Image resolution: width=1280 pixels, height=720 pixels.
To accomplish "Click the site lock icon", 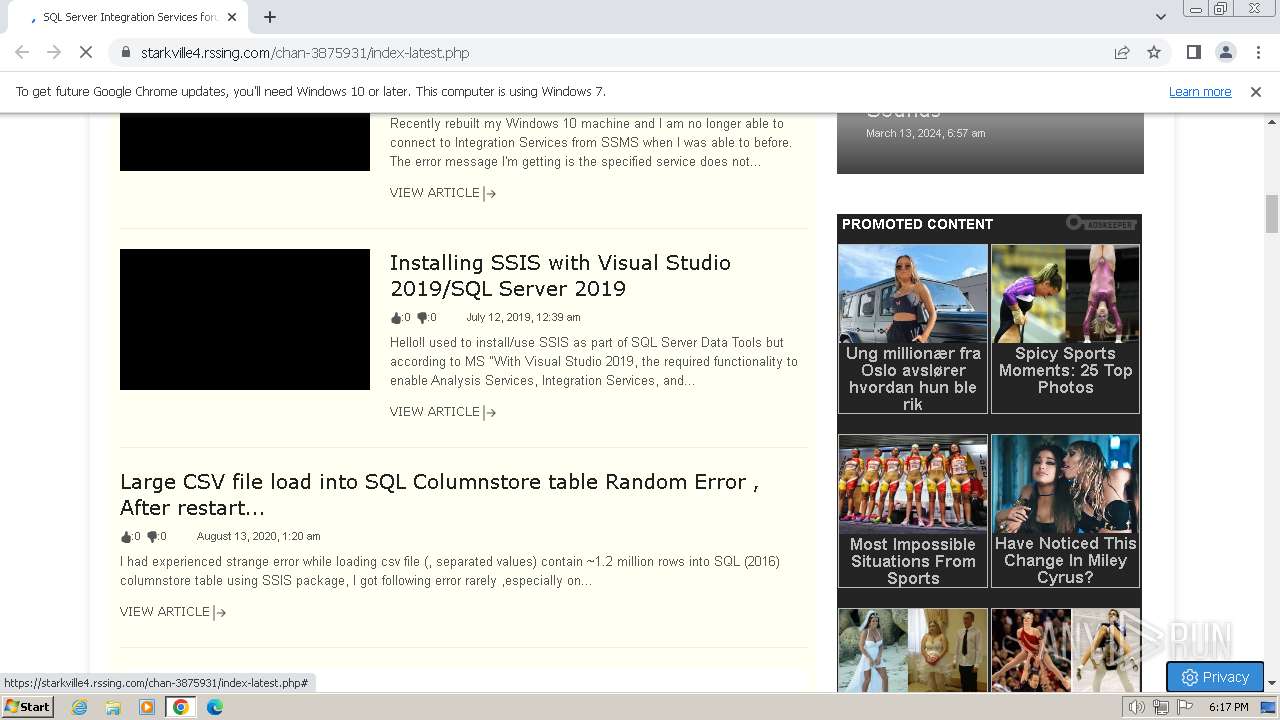I will point(125,53).
